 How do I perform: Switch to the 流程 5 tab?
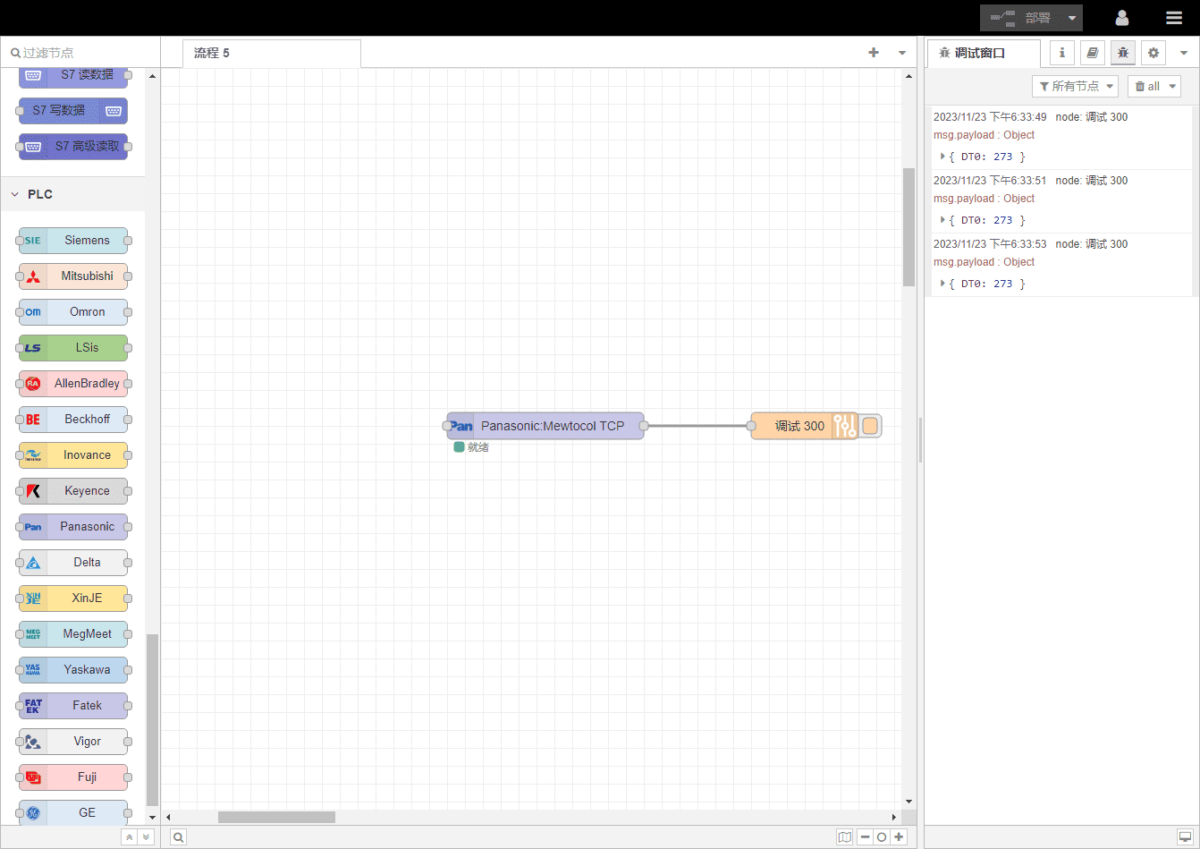point(270,53)
